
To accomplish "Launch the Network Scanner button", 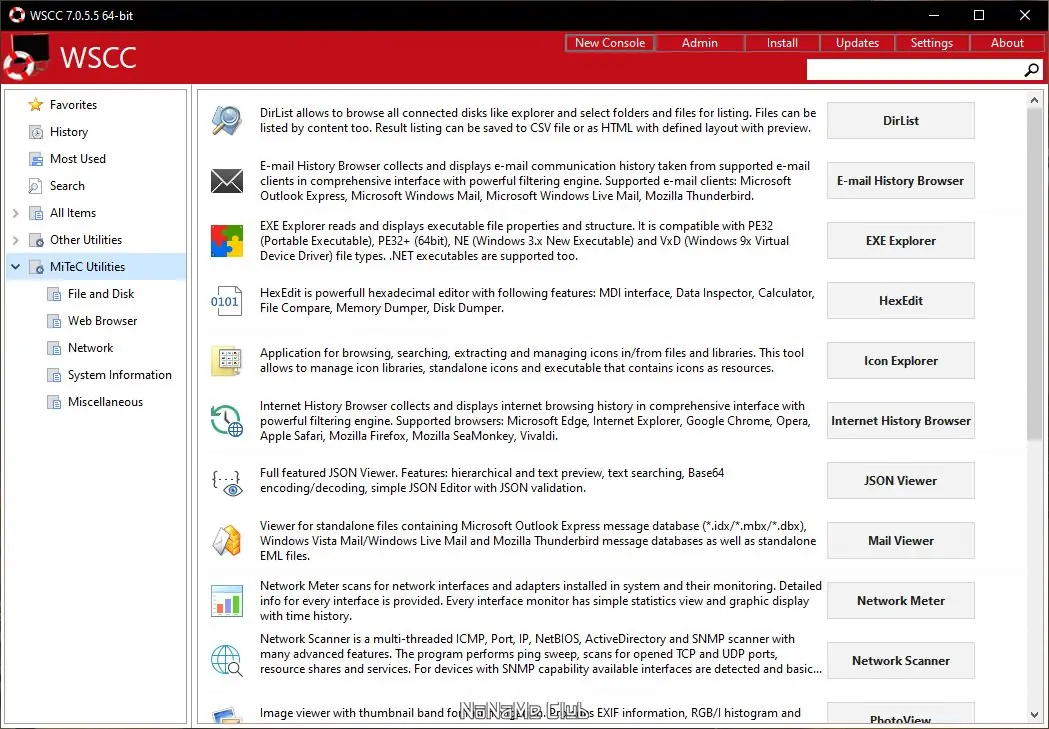I will tap(900, 661).
